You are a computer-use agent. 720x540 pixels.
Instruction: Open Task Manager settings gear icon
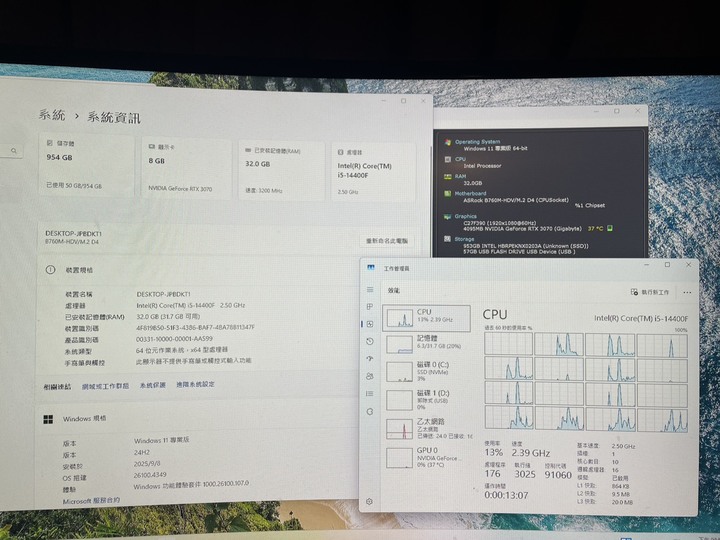tap(369, 502)
